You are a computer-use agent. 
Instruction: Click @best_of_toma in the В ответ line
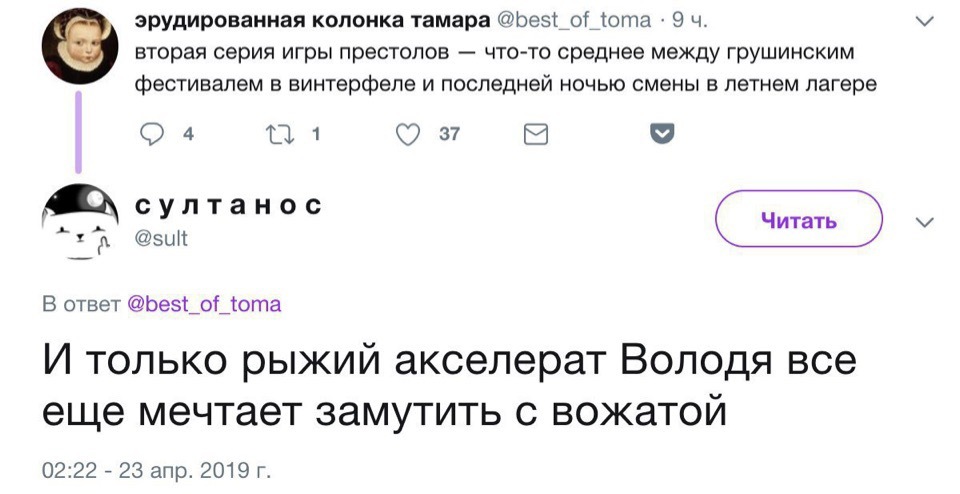[205, 304]
